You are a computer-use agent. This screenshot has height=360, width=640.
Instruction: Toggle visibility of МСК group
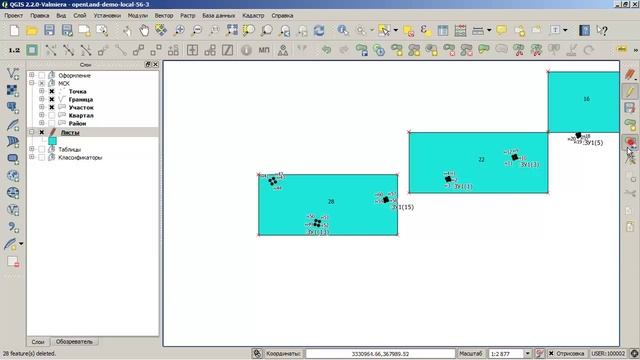coord(42,83)
